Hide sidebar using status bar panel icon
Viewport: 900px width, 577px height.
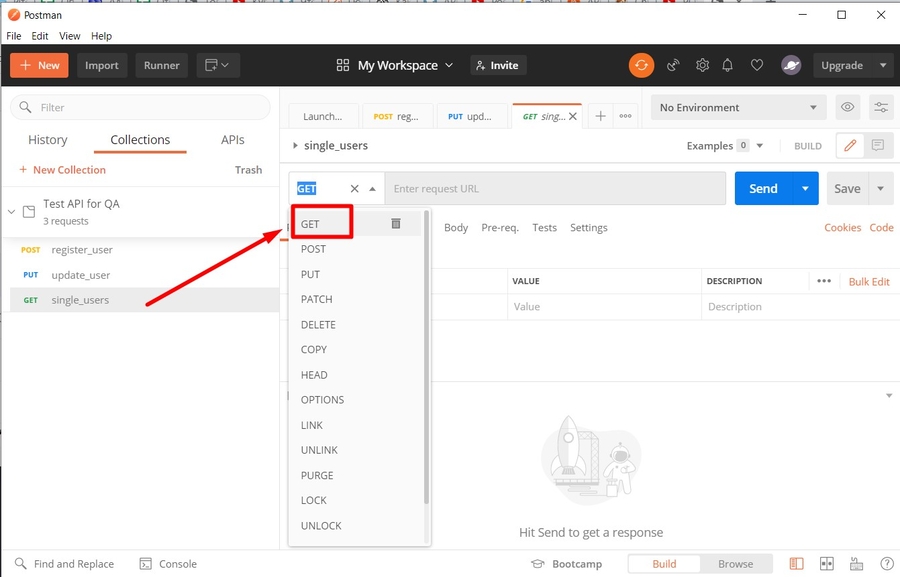[795, 563]
